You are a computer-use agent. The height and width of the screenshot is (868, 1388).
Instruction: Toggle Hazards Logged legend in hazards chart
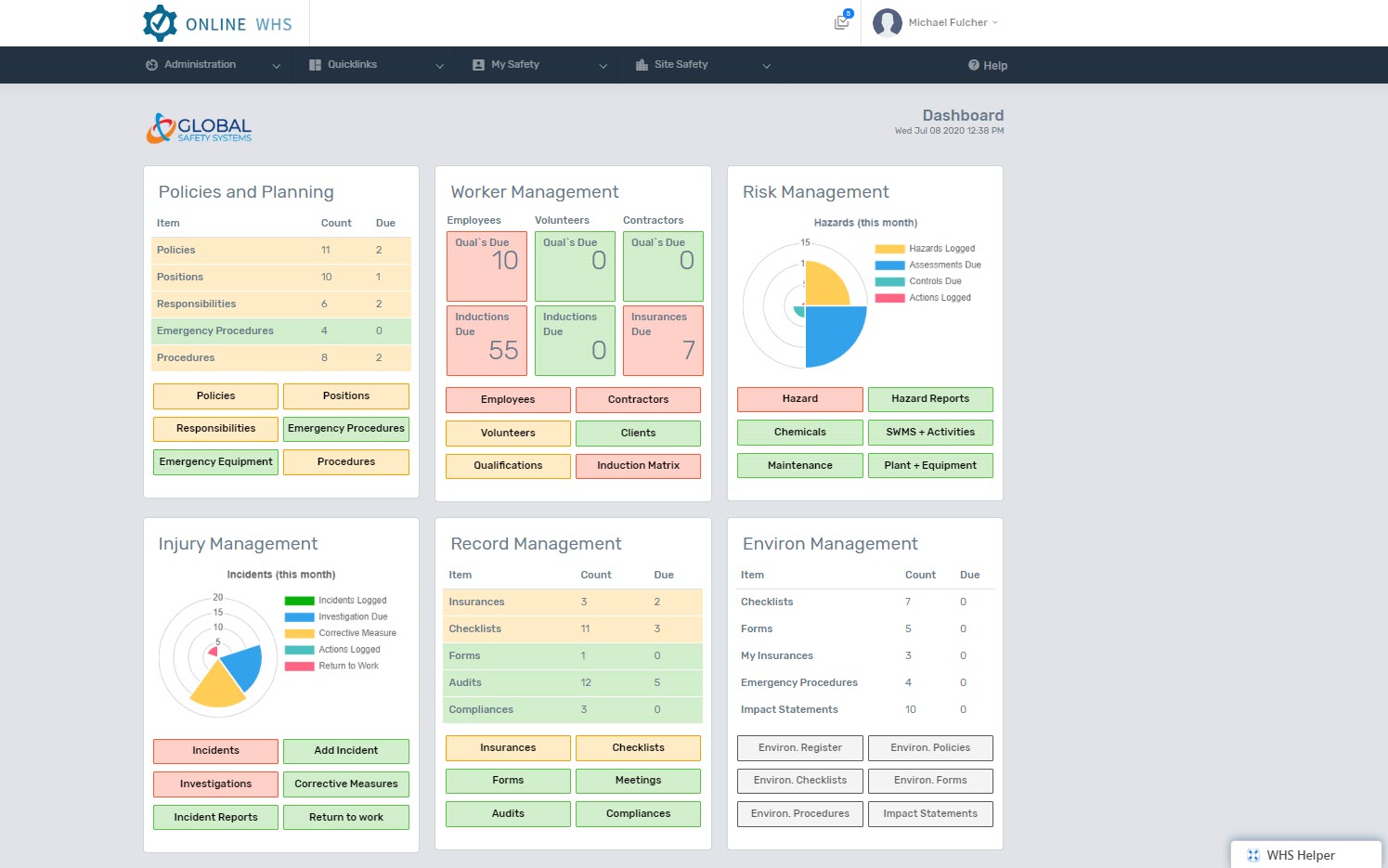(889, 249)
